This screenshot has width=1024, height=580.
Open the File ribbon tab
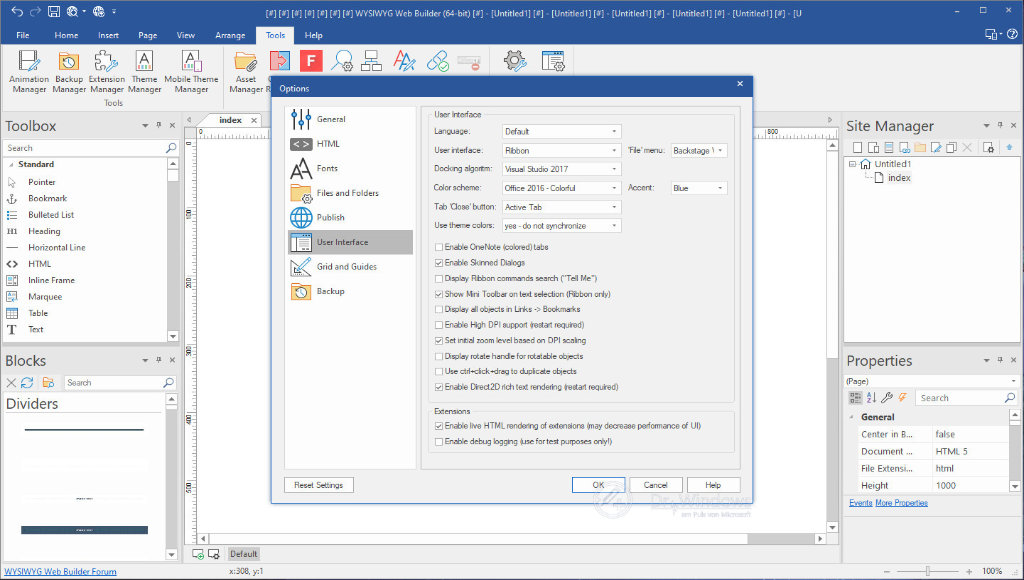point(23,35)
